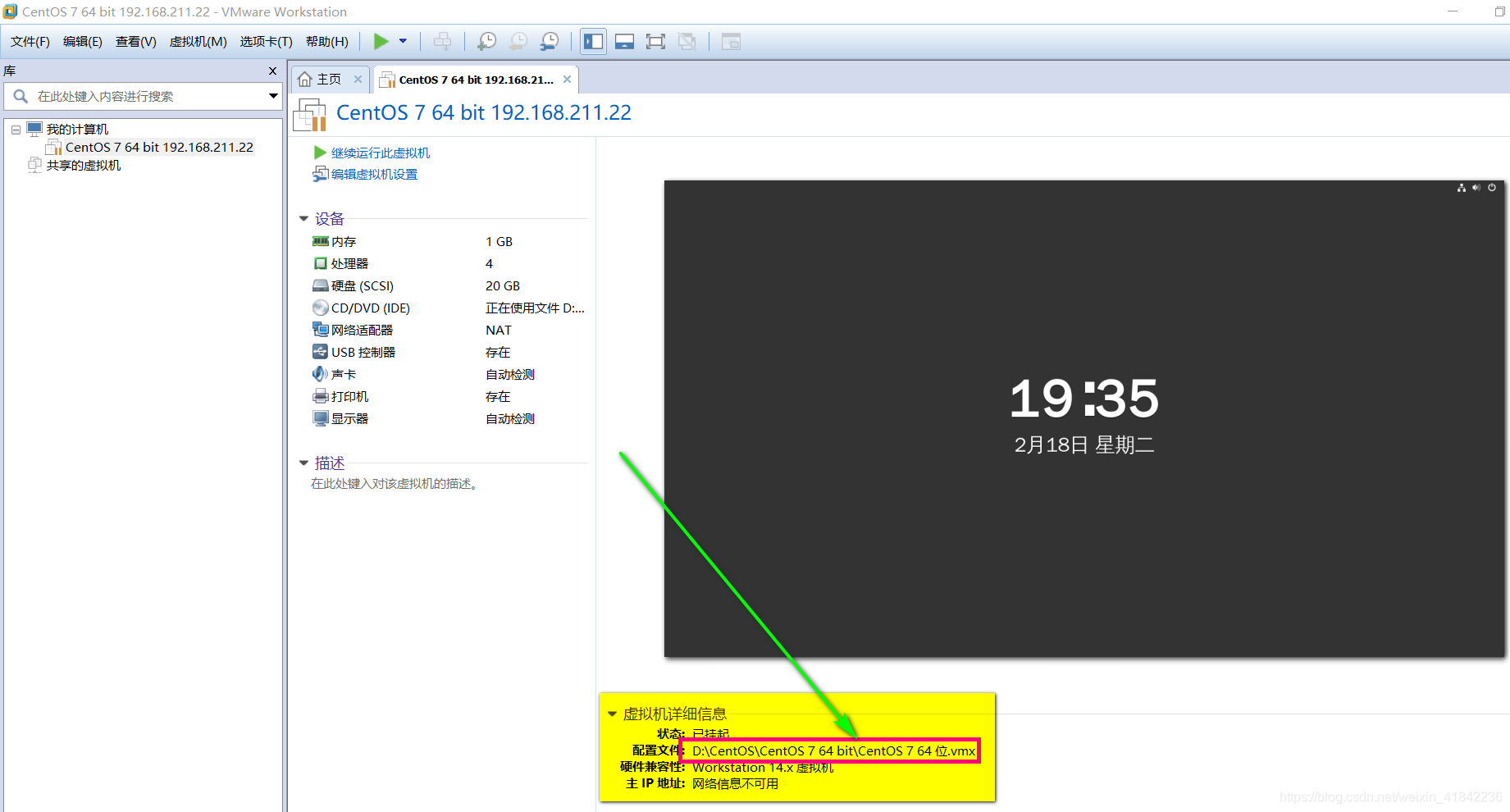
Task: Open the 帮助(H) menu
Action: point(327,41)
